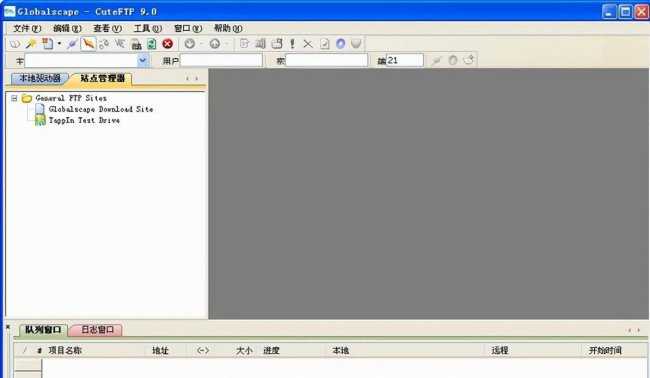650x378 pixels.
Task: Sort queue by 本地 column
Action: click(341, 351)
